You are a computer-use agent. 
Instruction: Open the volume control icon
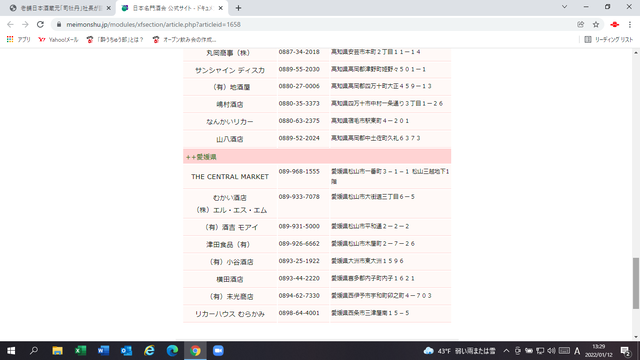551,351
